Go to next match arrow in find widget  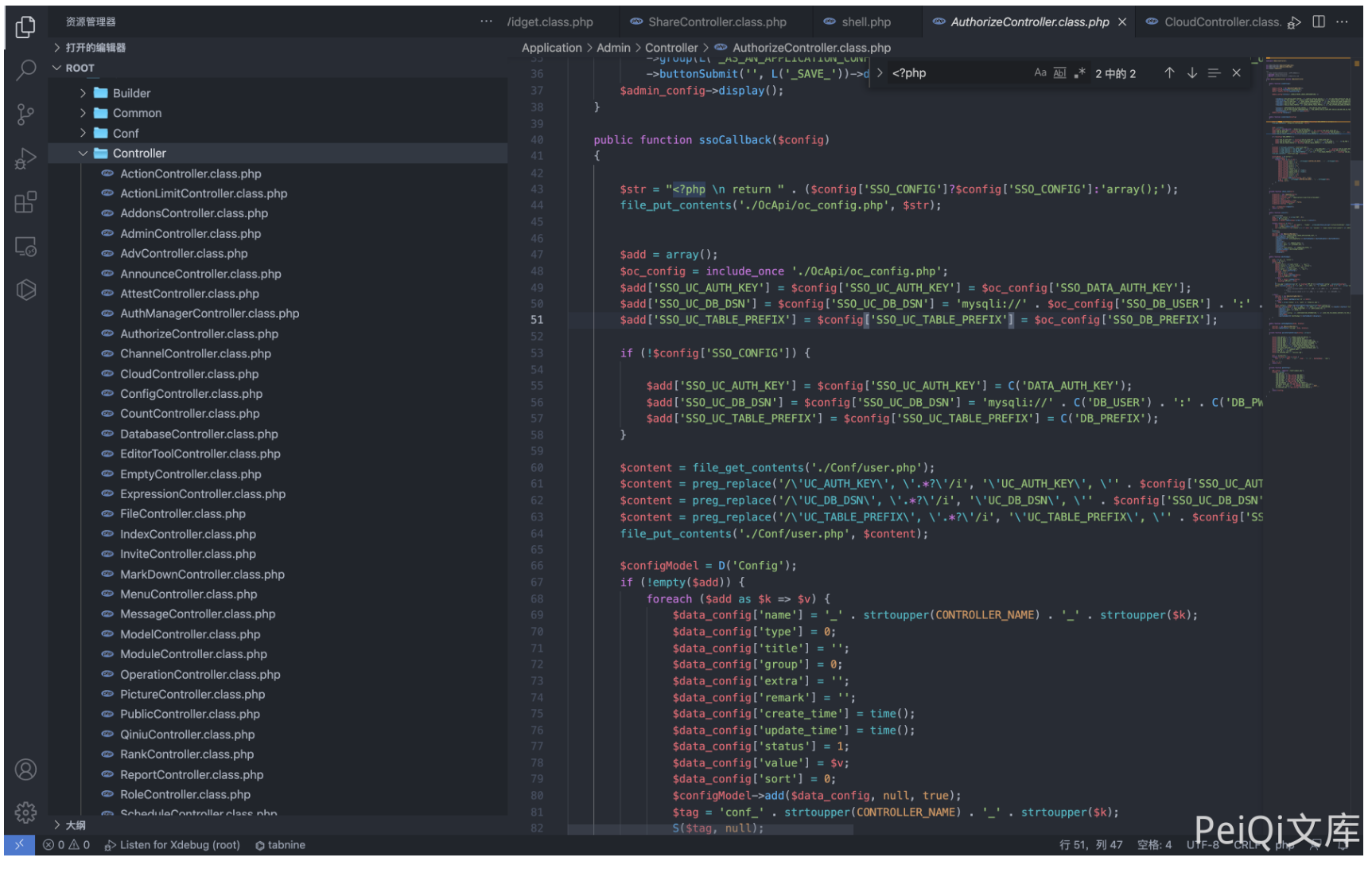coord(1191,73)
